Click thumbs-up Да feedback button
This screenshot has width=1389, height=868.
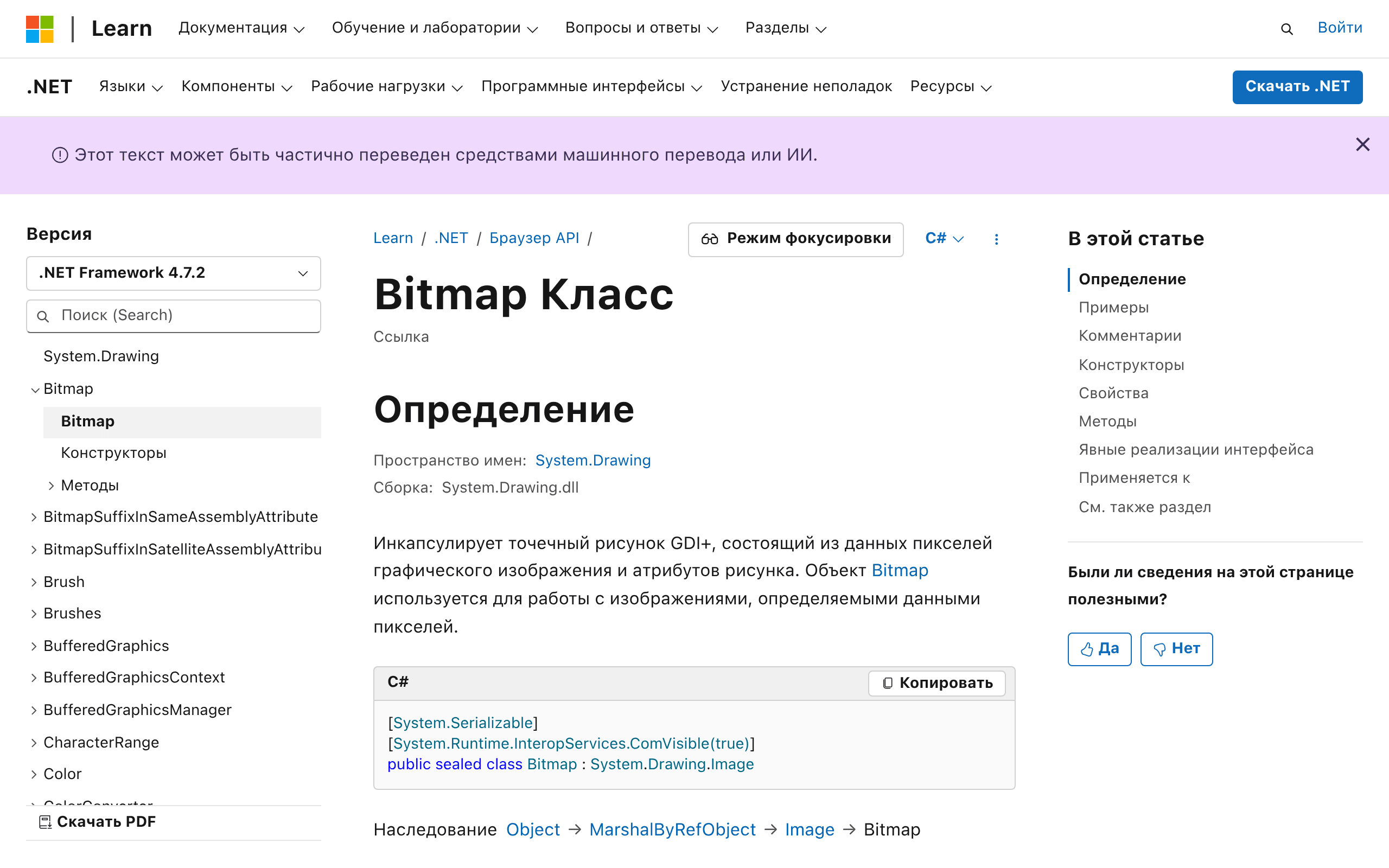pyautogui.click(x=1099, y=649)
